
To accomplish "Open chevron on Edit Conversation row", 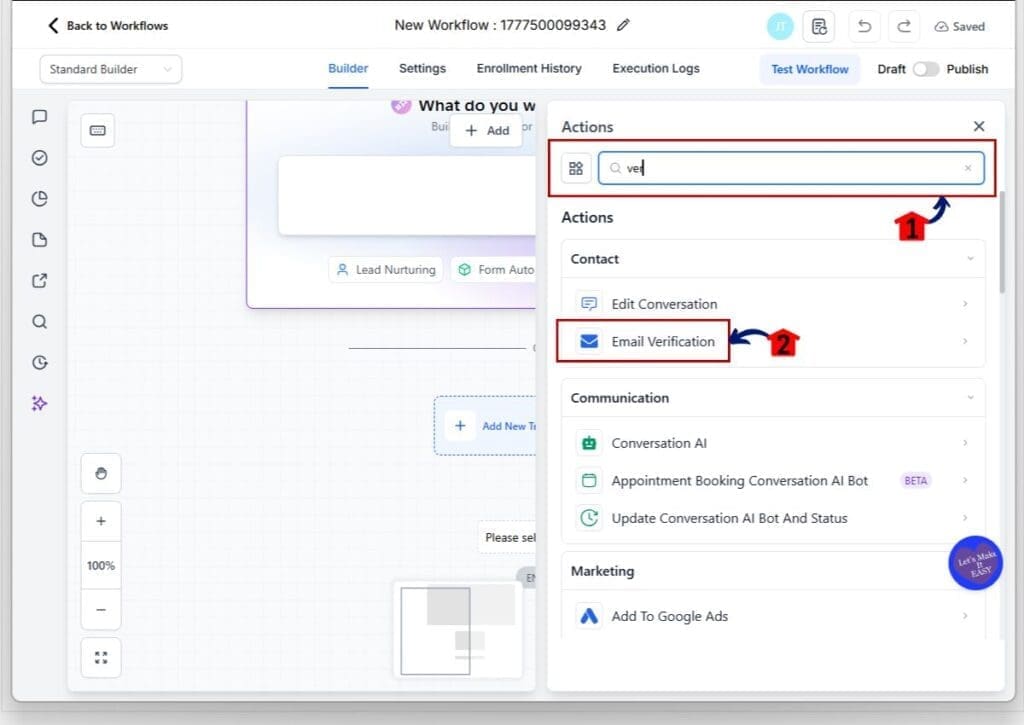I will [x=965, y=304].
